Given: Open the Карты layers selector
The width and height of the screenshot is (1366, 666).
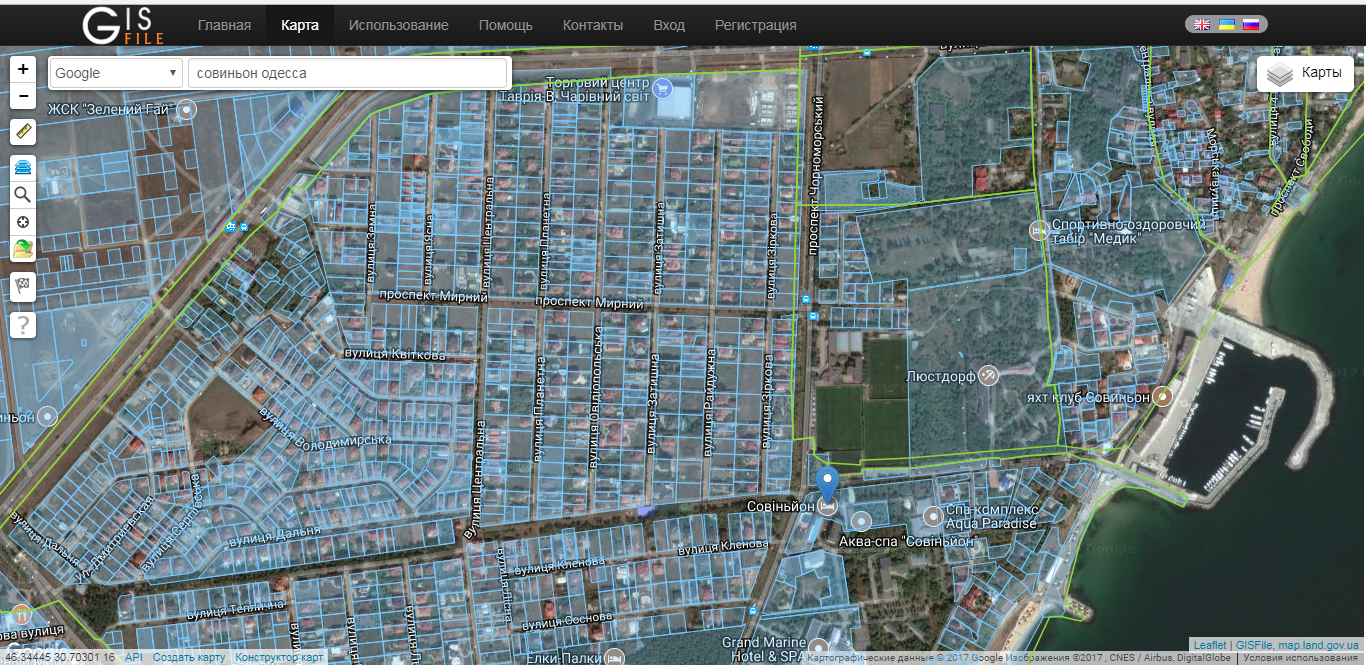Looking at the screenshot, I should point(1305,74).
